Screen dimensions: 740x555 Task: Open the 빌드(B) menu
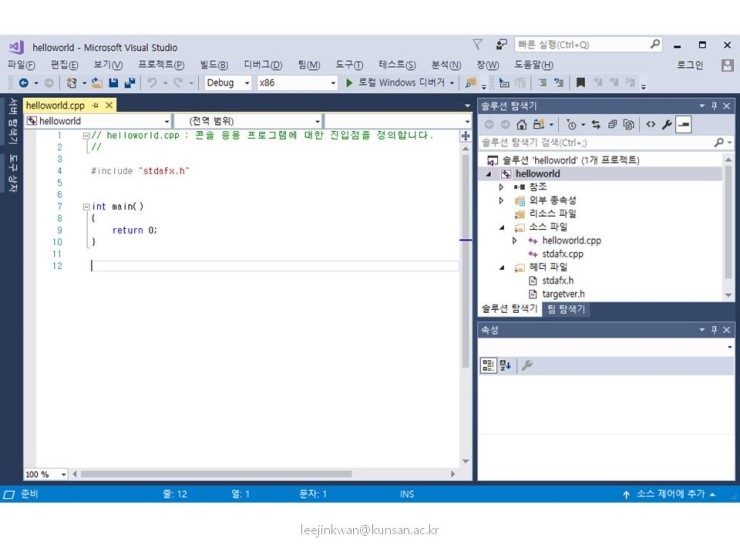tap(214, 65)
